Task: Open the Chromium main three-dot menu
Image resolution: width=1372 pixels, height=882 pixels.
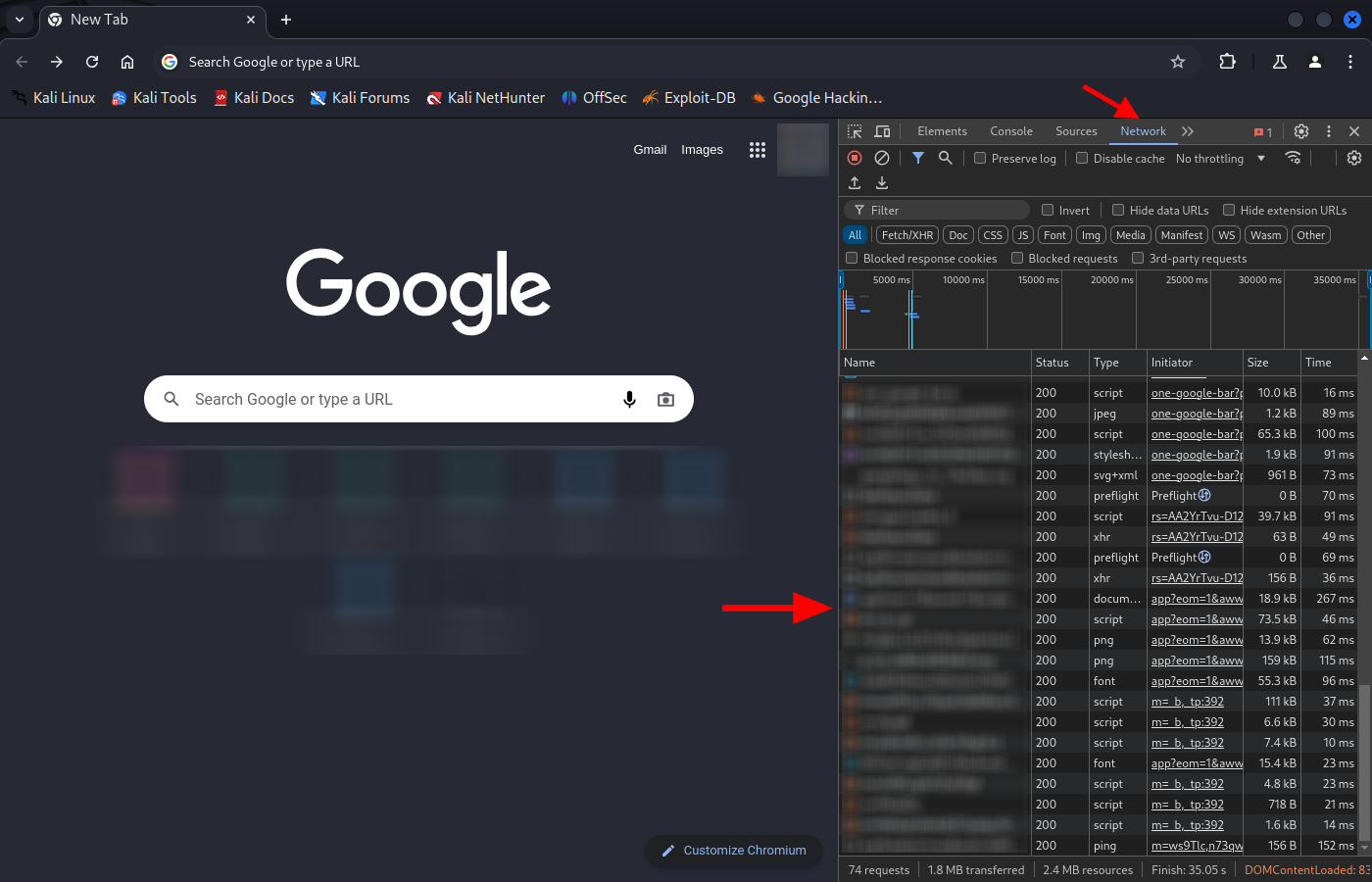Action: 1350,62
